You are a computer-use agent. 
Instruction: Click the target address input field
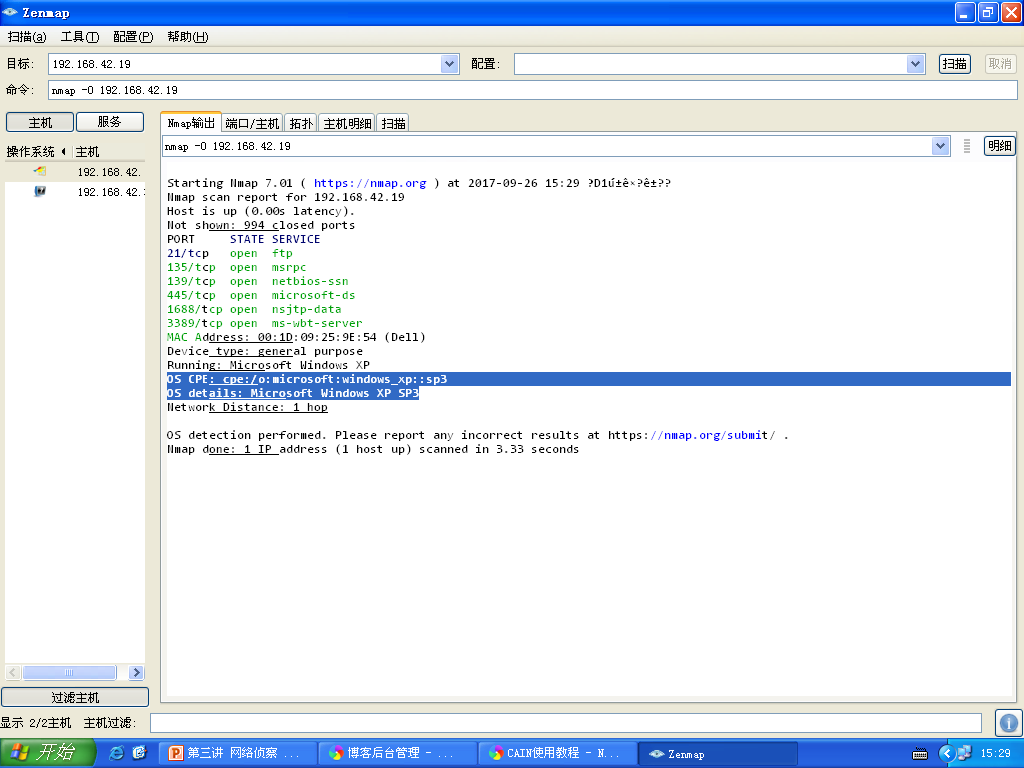coord(246,64)
